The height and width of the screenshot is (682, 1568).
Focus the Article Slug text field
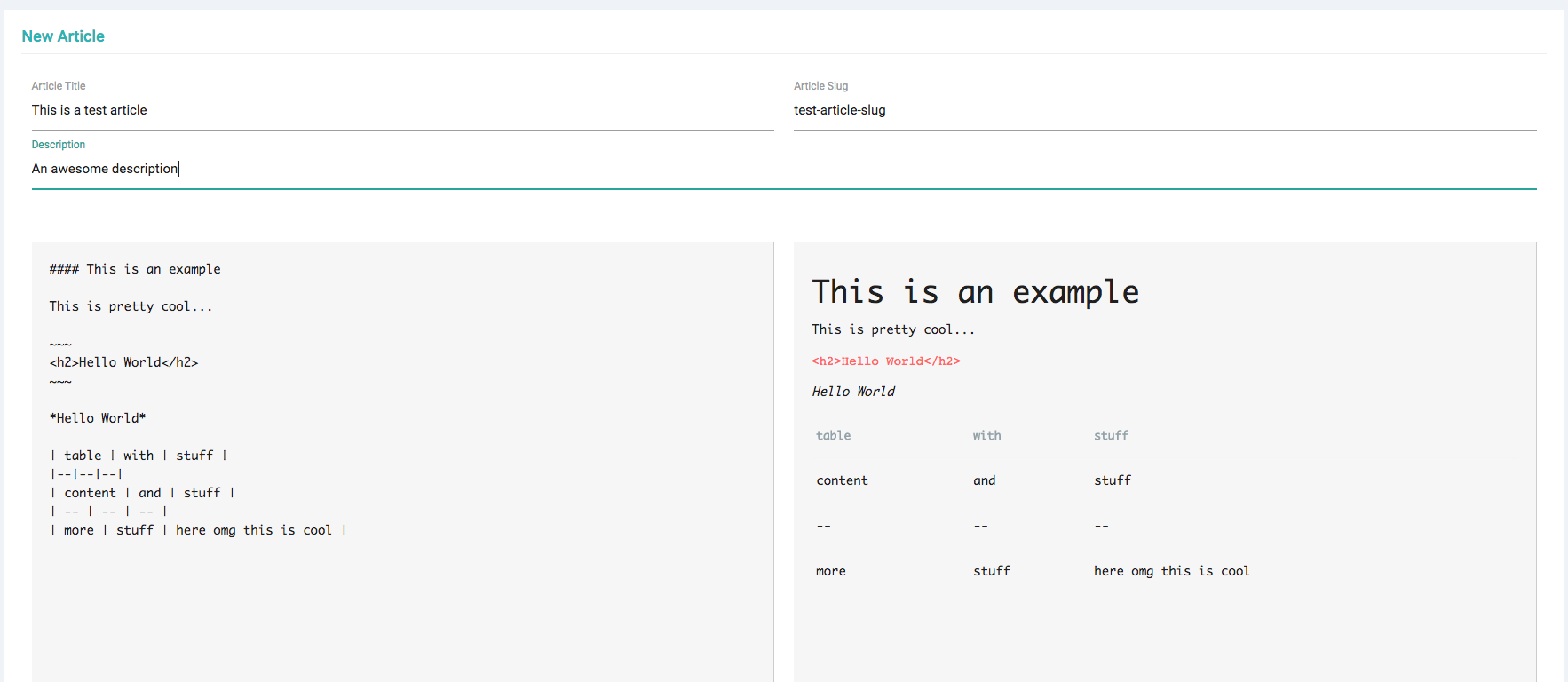click(1163, 110)
